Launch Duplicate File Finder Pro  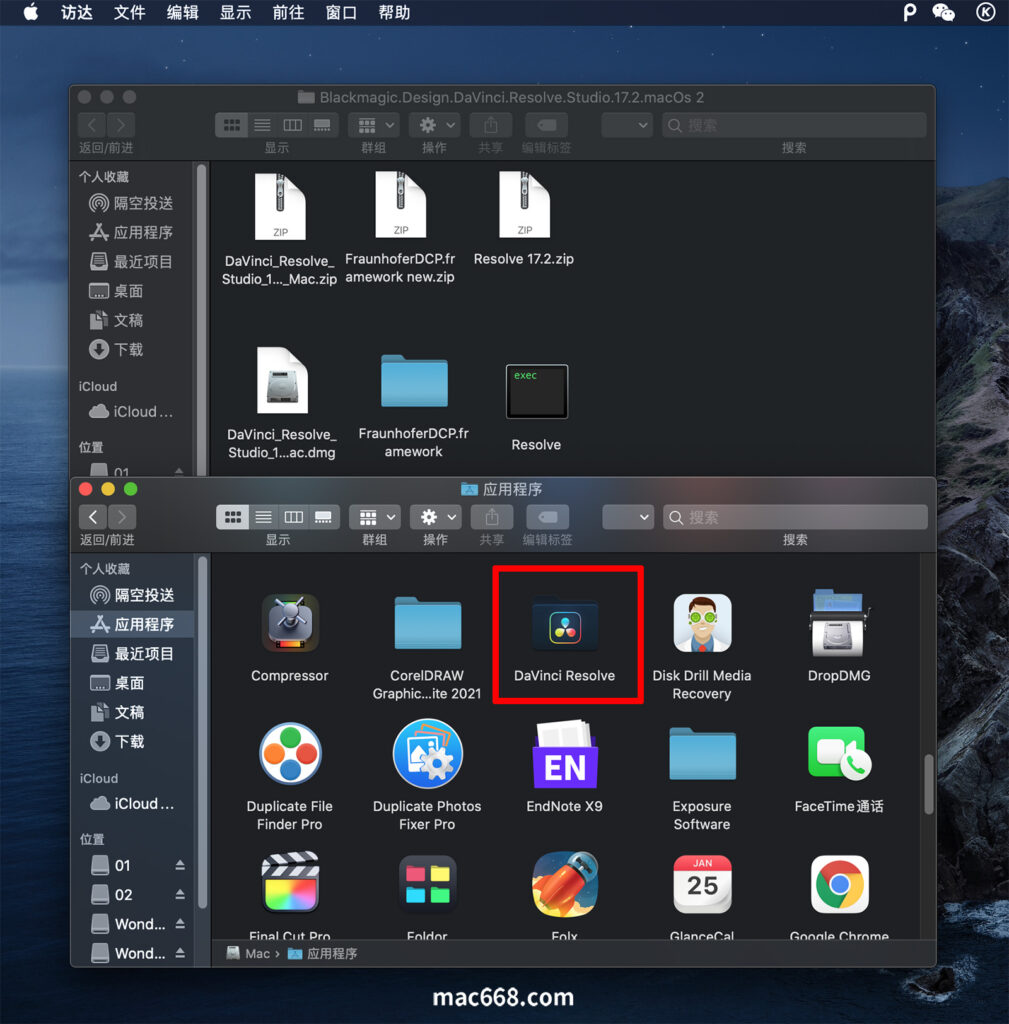tap(290, 753)
